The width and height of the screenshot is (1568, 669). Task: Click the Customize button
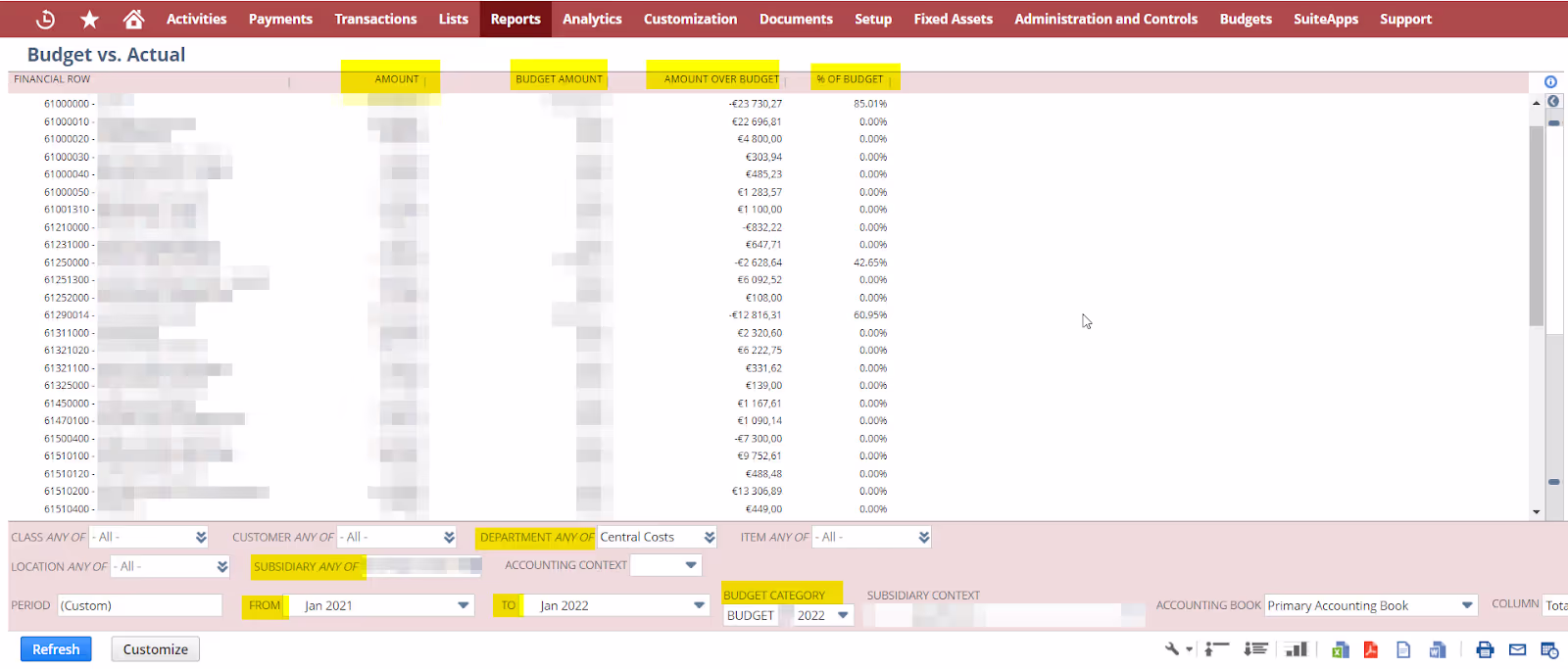[x=155, y=649]
